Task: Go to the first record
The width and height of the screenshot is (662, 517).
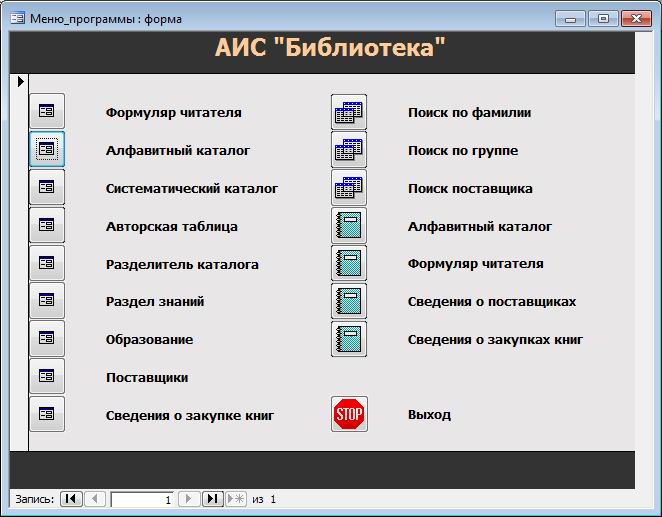Action: click(x=71, y=499)
